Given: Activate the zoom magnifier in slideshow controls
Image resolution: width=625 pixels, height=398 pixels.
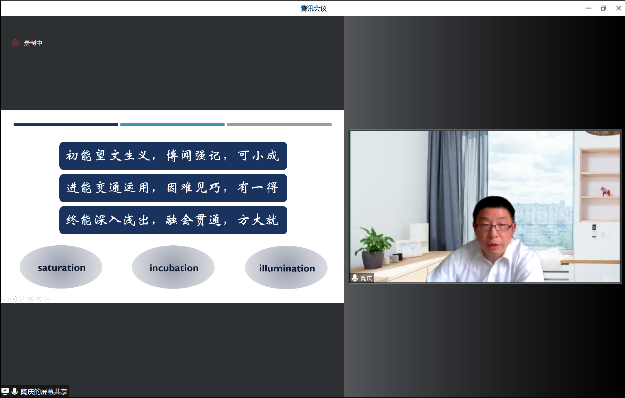Looking at the screenshot, I should [x=39, y=299].
